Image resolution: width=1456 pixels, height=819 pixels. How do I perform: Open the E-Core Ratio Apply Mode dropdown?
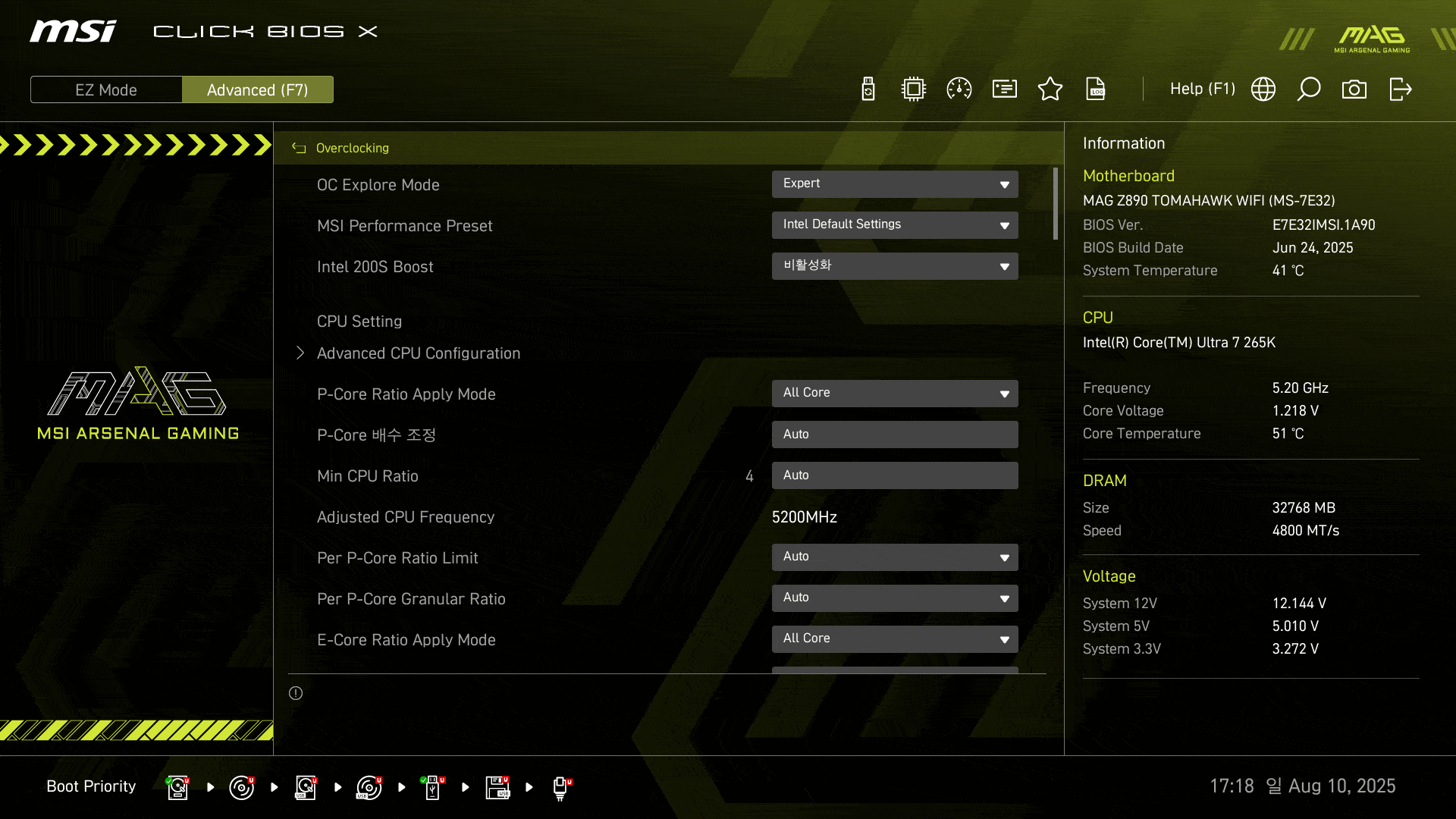(895, 639)
